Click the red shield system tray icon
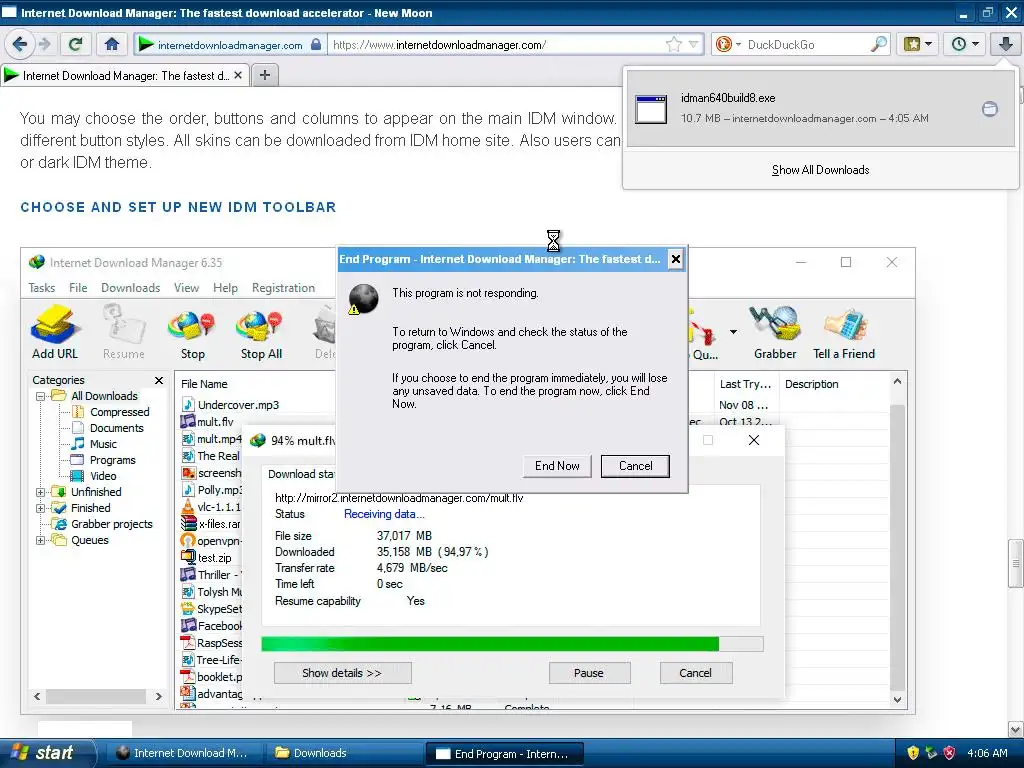The height and width of the screenshot is (768, 1024). click(950, 753)
